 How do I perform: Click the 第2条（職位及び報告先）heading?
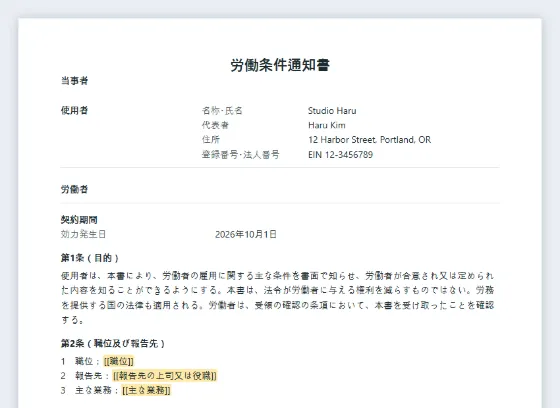113,344
